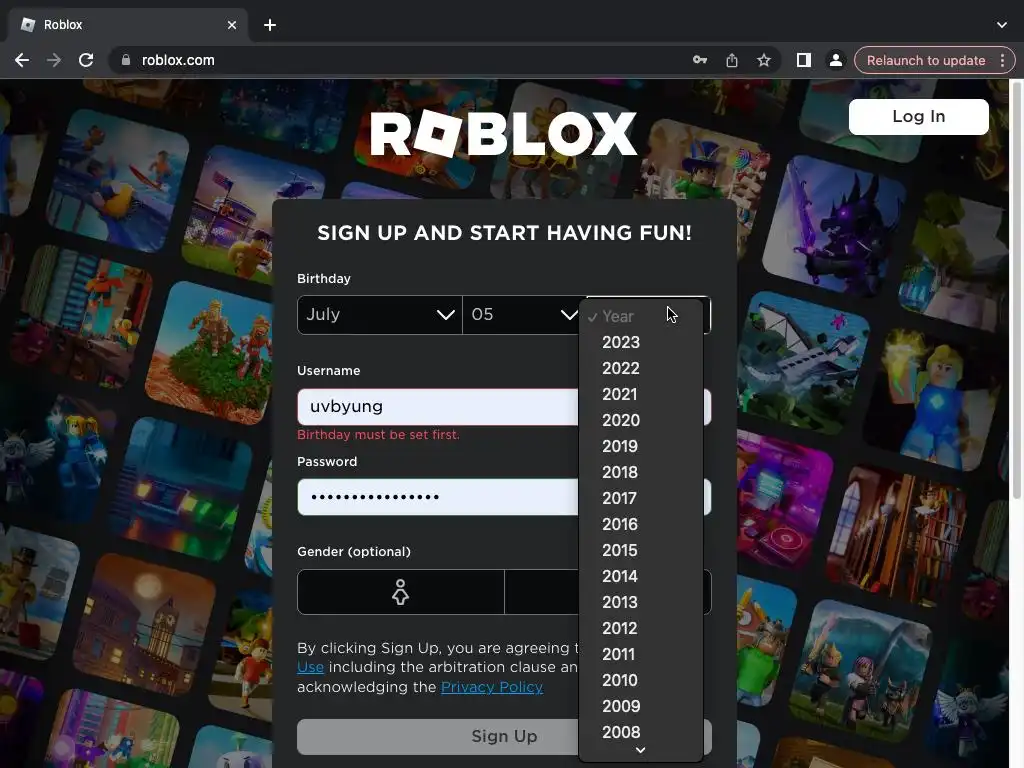Expand the tab search chevron
The height and width of the screenshot is (768, 1024).
[x=1001, y=25]
